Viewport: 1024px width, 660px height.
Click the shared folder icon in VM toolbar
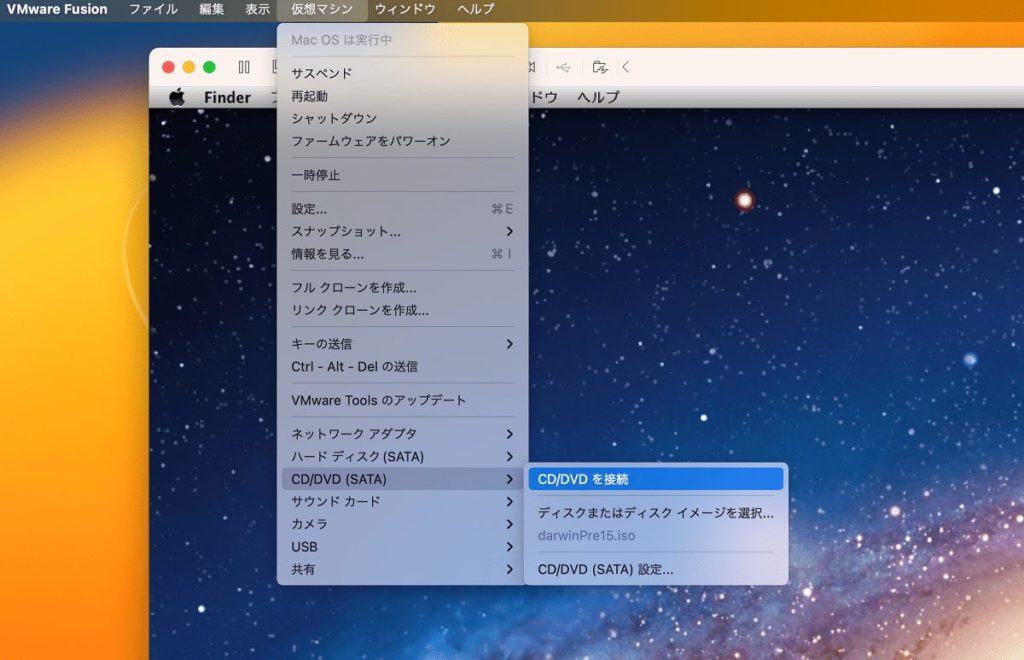point(600,67)
